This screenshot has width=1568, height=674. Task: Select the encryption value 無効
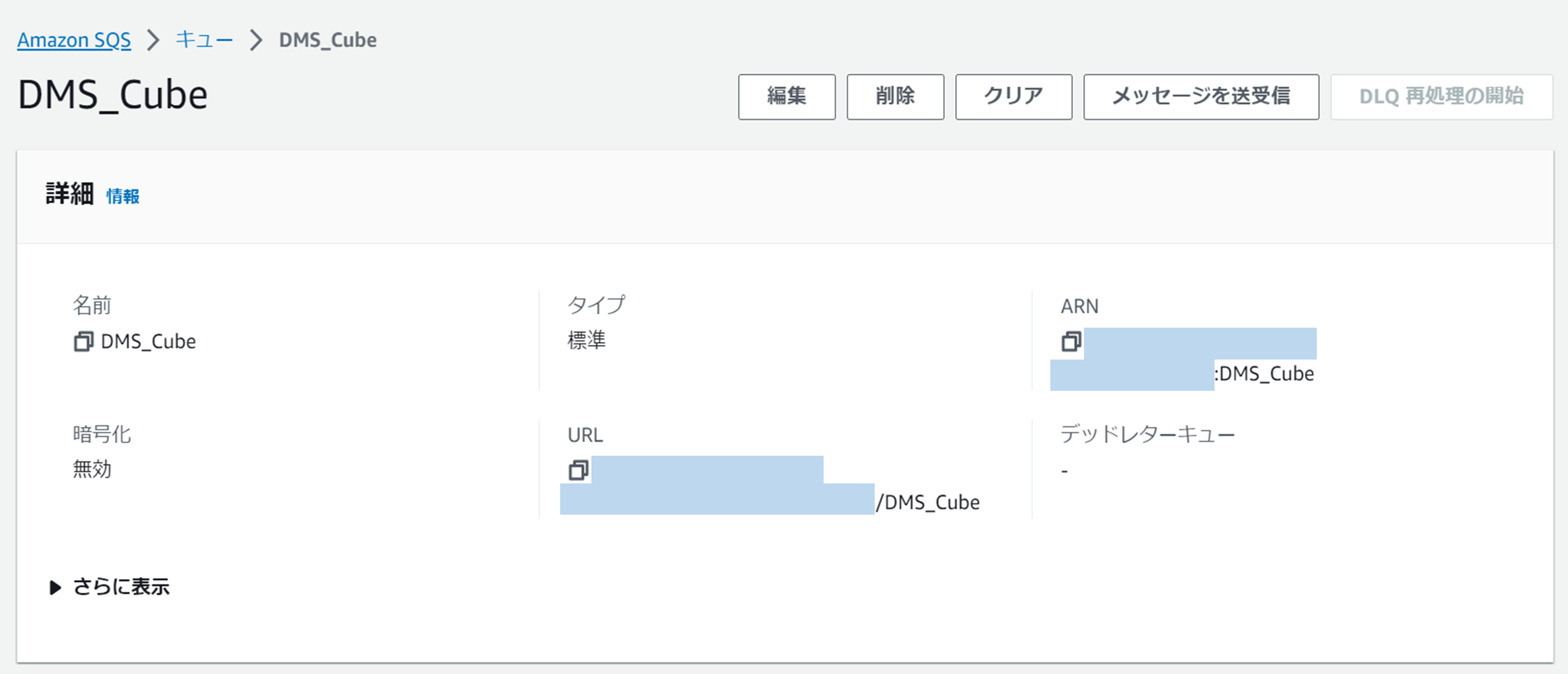[92, 469]
